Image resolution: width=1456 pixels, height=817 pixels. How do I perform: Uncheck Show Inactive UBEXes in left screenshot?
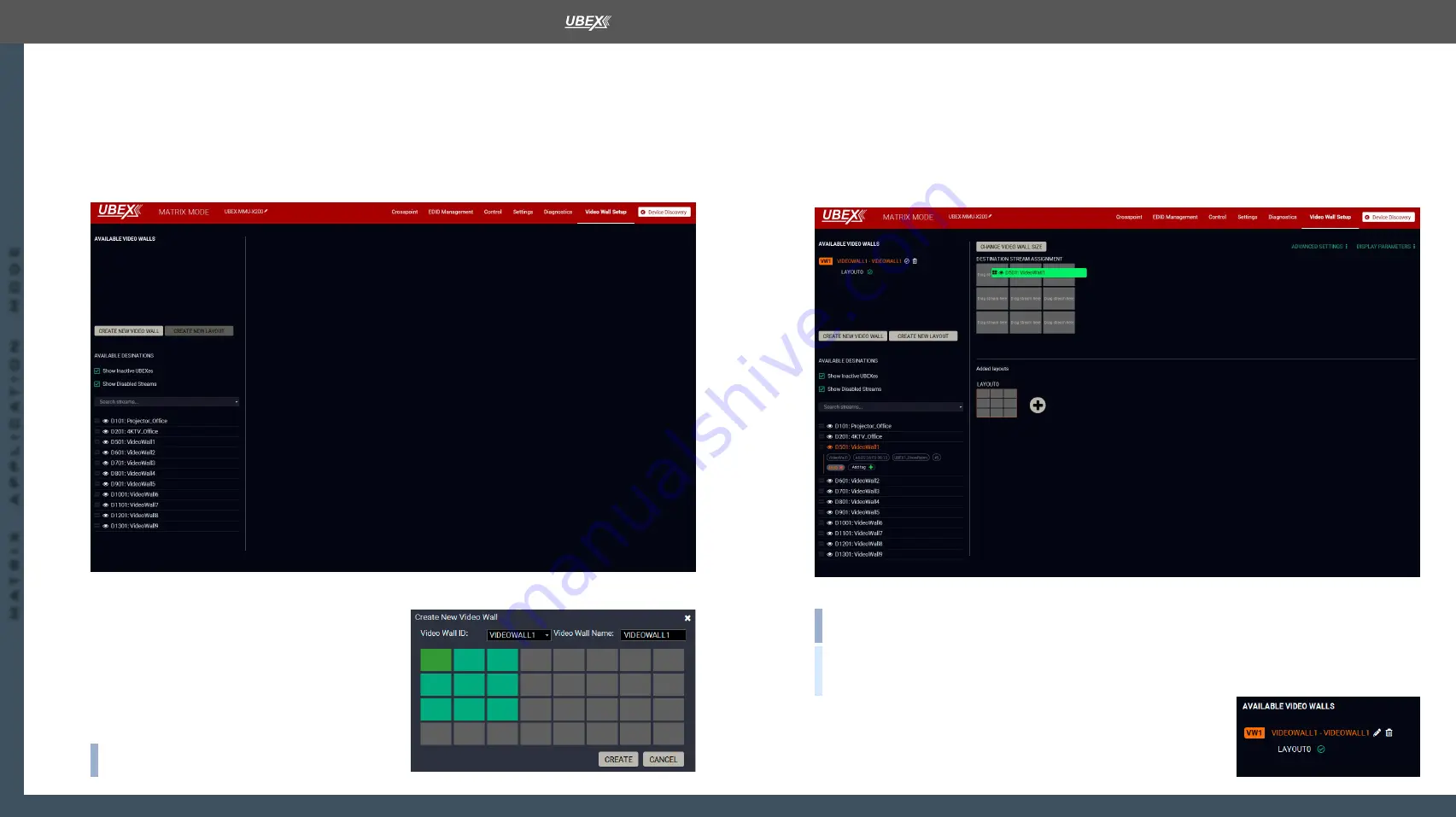click(x=97, y=371)
